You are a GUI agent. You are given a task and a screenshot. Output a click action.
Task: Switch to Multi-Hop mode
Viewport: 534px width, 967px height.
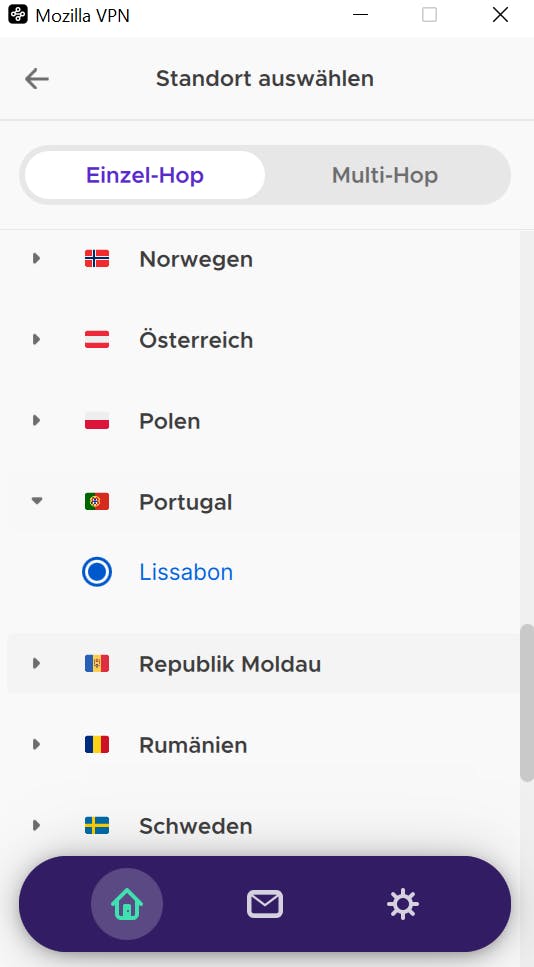coord(385,175)
